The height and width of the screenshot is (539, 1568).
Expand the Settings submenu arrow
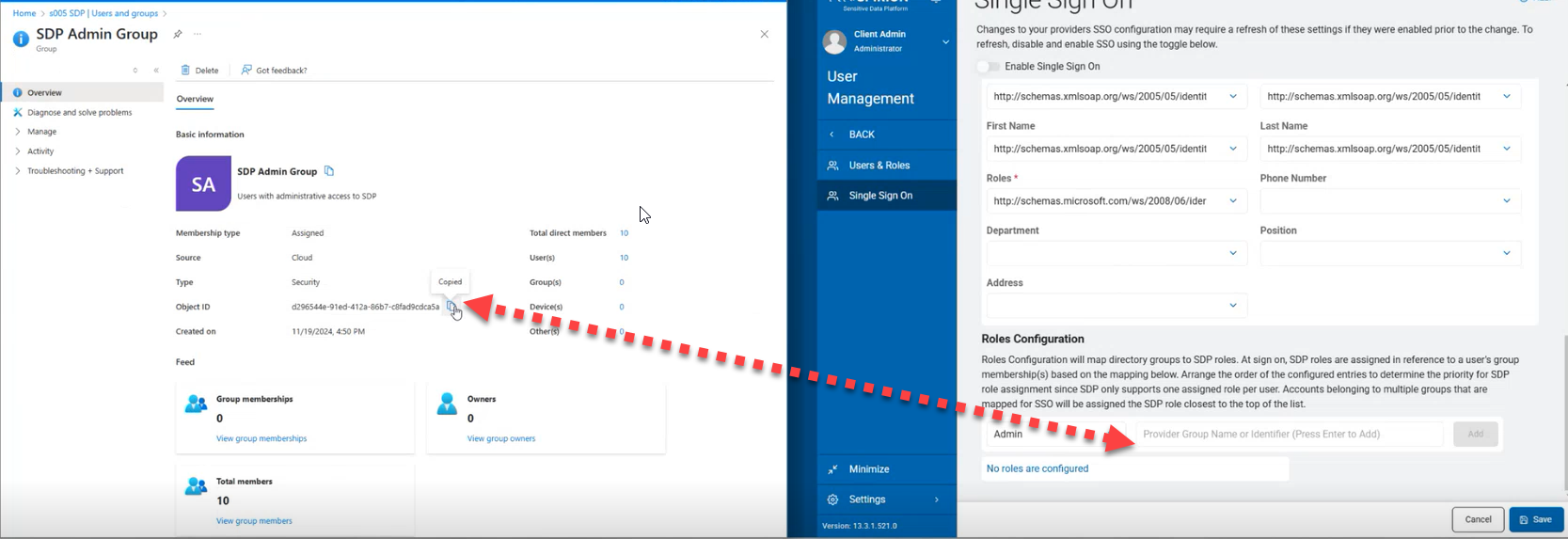click(937, 499)
